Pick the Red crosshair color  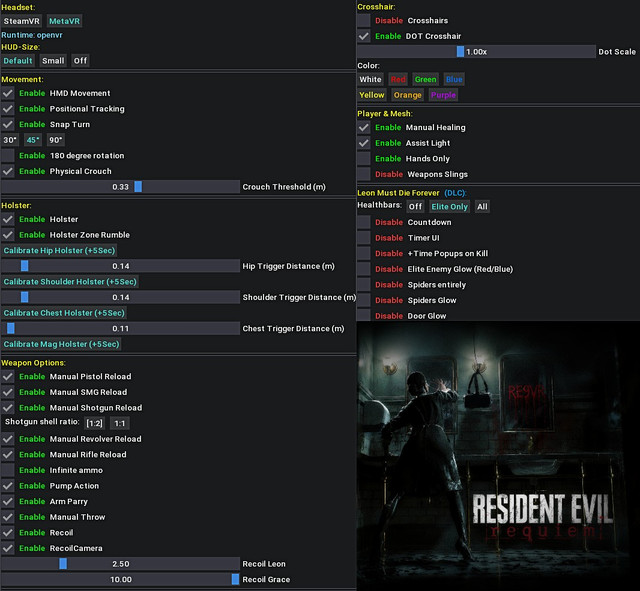pos(398,79)
